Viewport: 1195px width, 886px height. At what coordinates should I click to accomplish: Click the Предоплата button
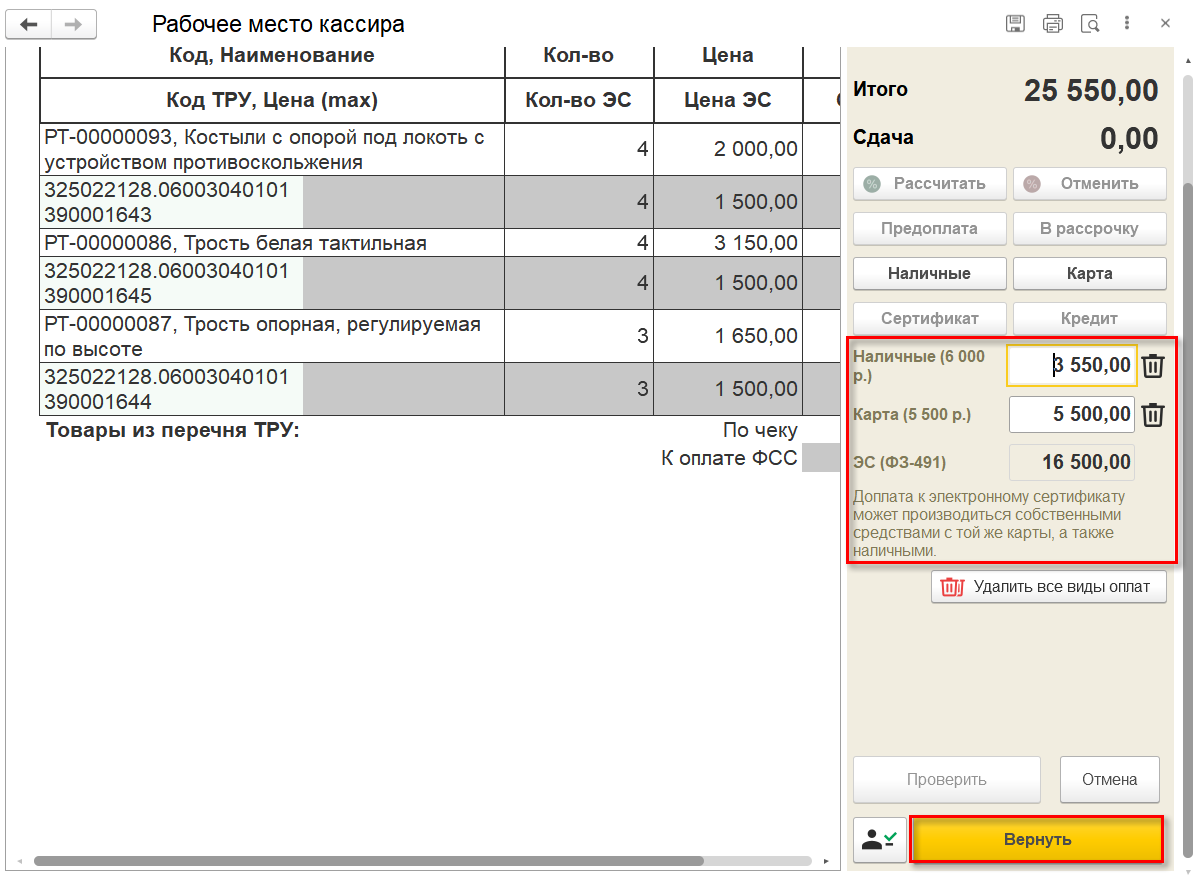click(x=930, y=229)
